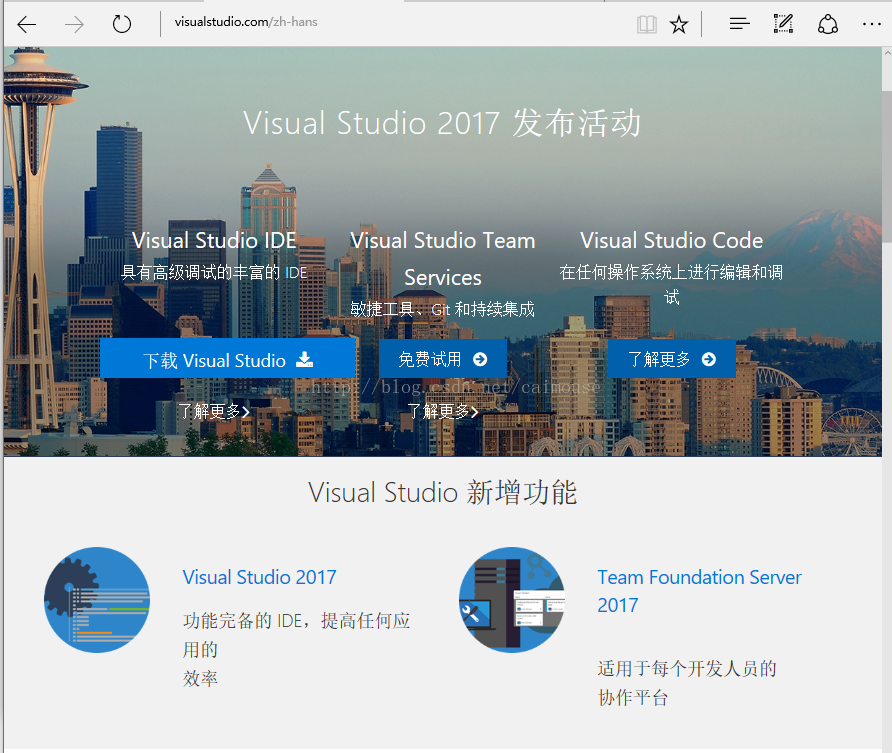Go back with the browser back arrow

coord(26,24)
